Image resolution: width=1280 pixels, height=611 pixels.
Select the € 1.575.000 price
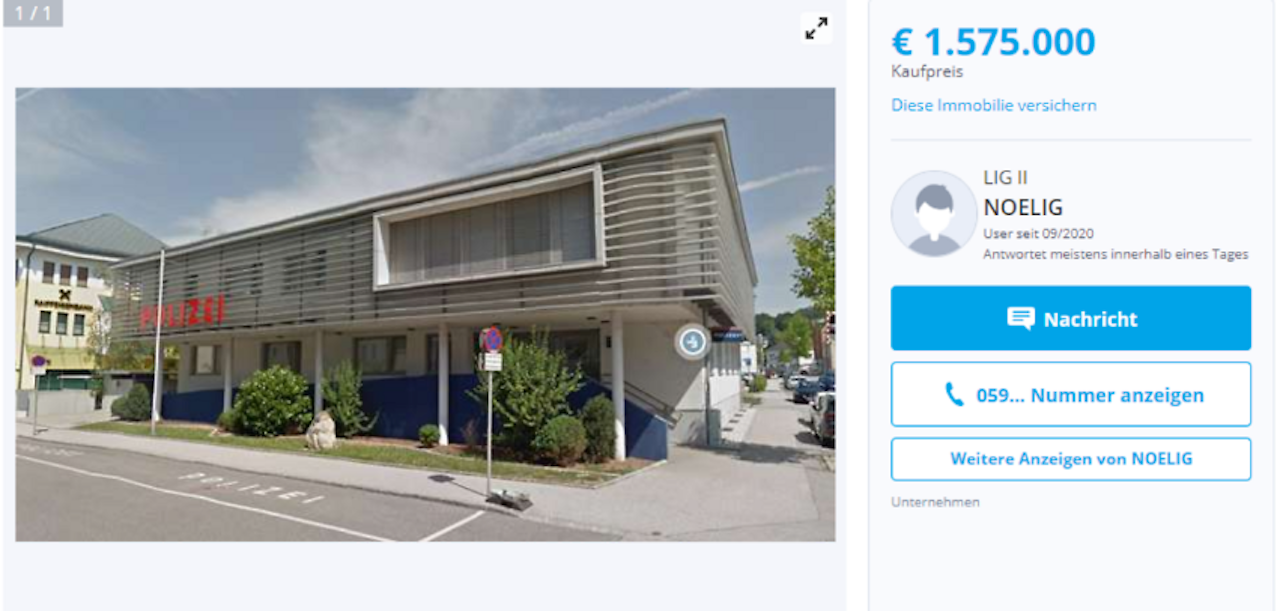(x=994, y=42)
